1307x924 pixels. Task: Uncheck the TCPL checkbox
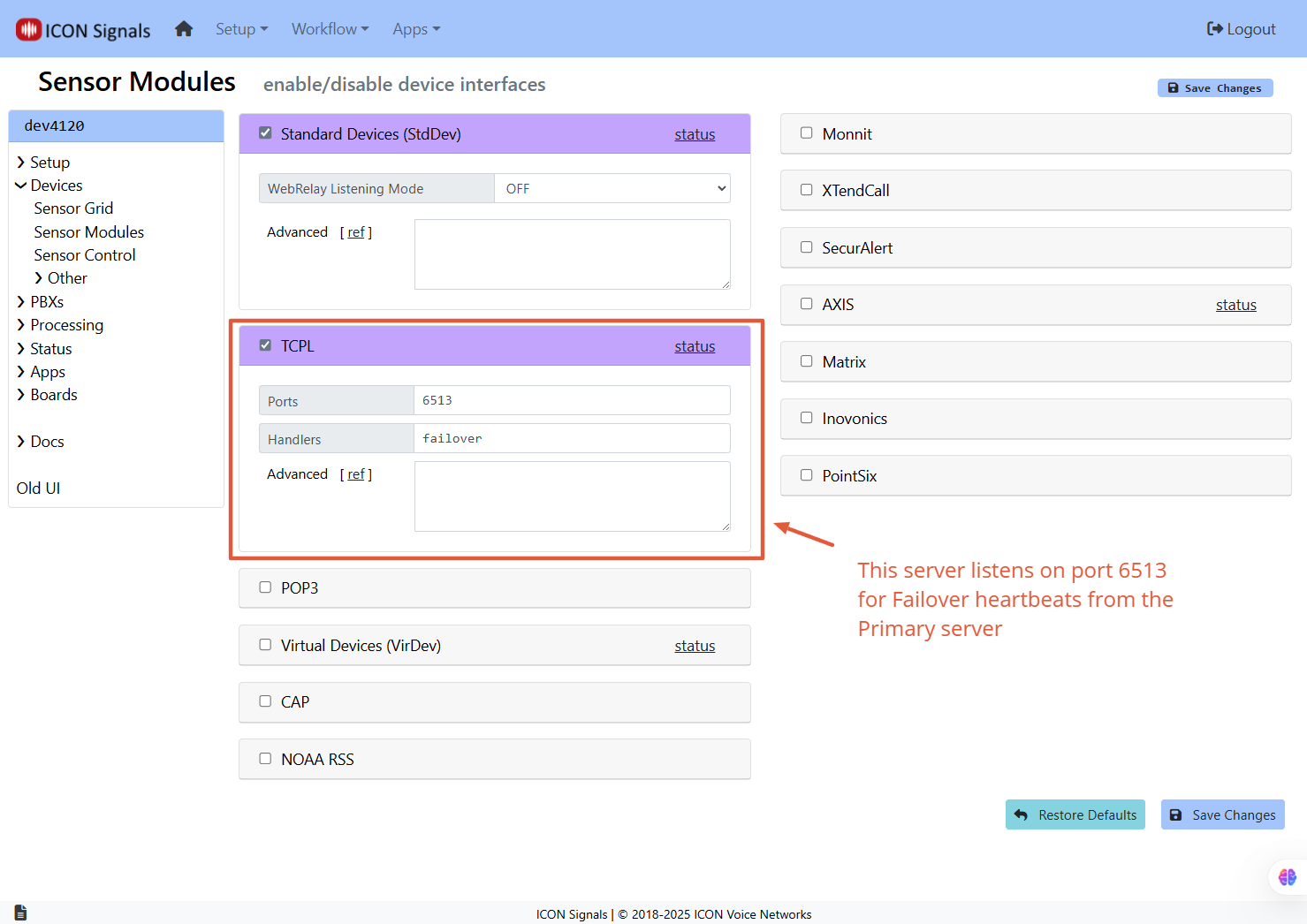265,345
